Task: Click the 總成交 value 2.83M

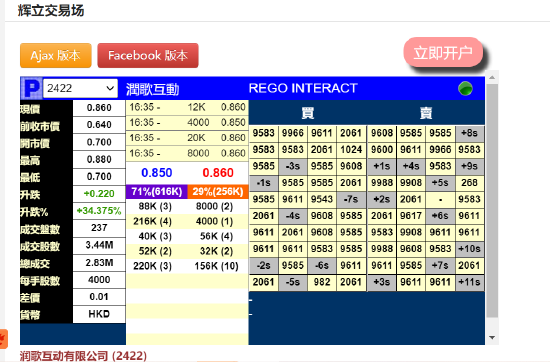Action: click(x=99, y=262)
